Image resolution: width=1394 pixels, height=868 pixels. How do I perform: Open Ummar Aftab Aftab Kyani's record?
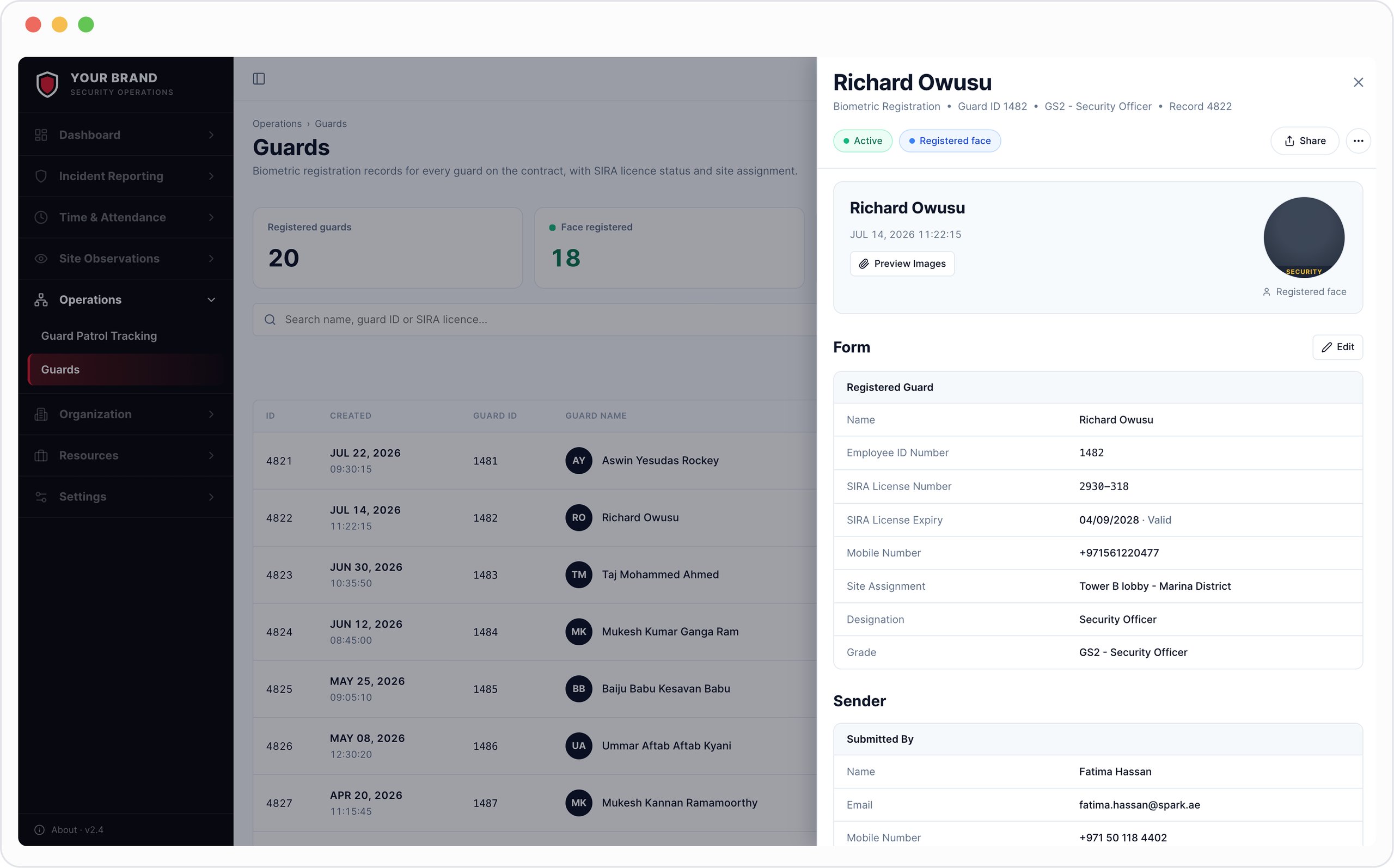click(534, 745)
